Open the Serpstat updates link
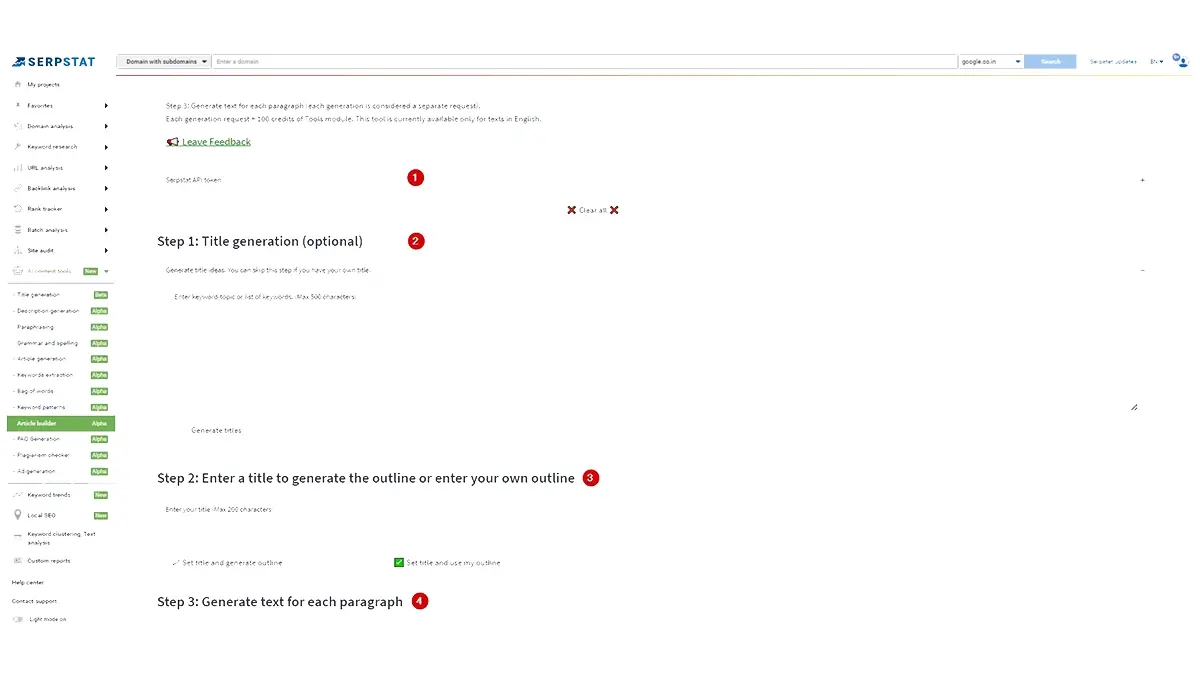This screenshot has width=1200, height=675. (1113, 62)
